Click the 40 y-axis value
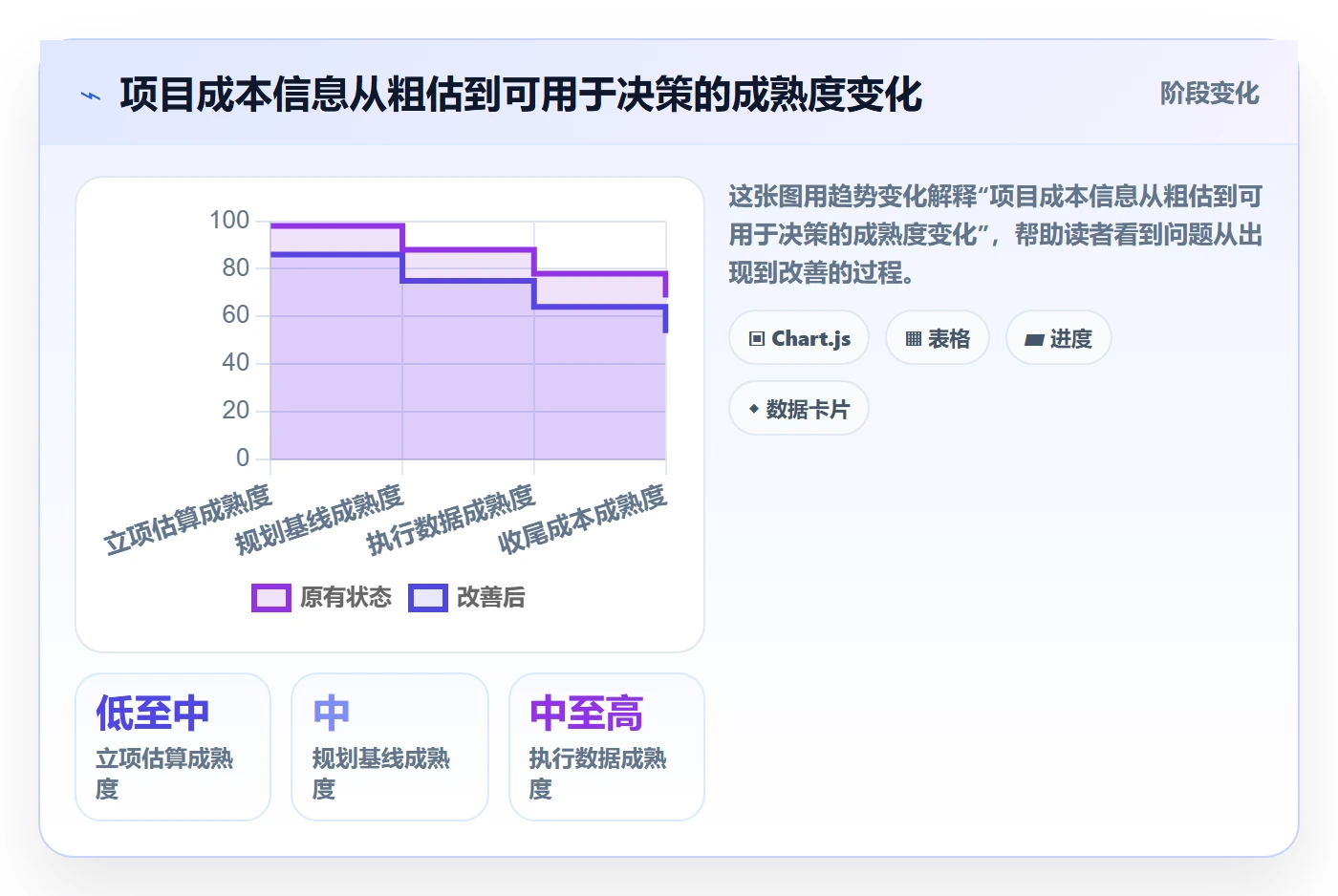Viewport: 1338px width, 896px height. (x=236, y=363)
